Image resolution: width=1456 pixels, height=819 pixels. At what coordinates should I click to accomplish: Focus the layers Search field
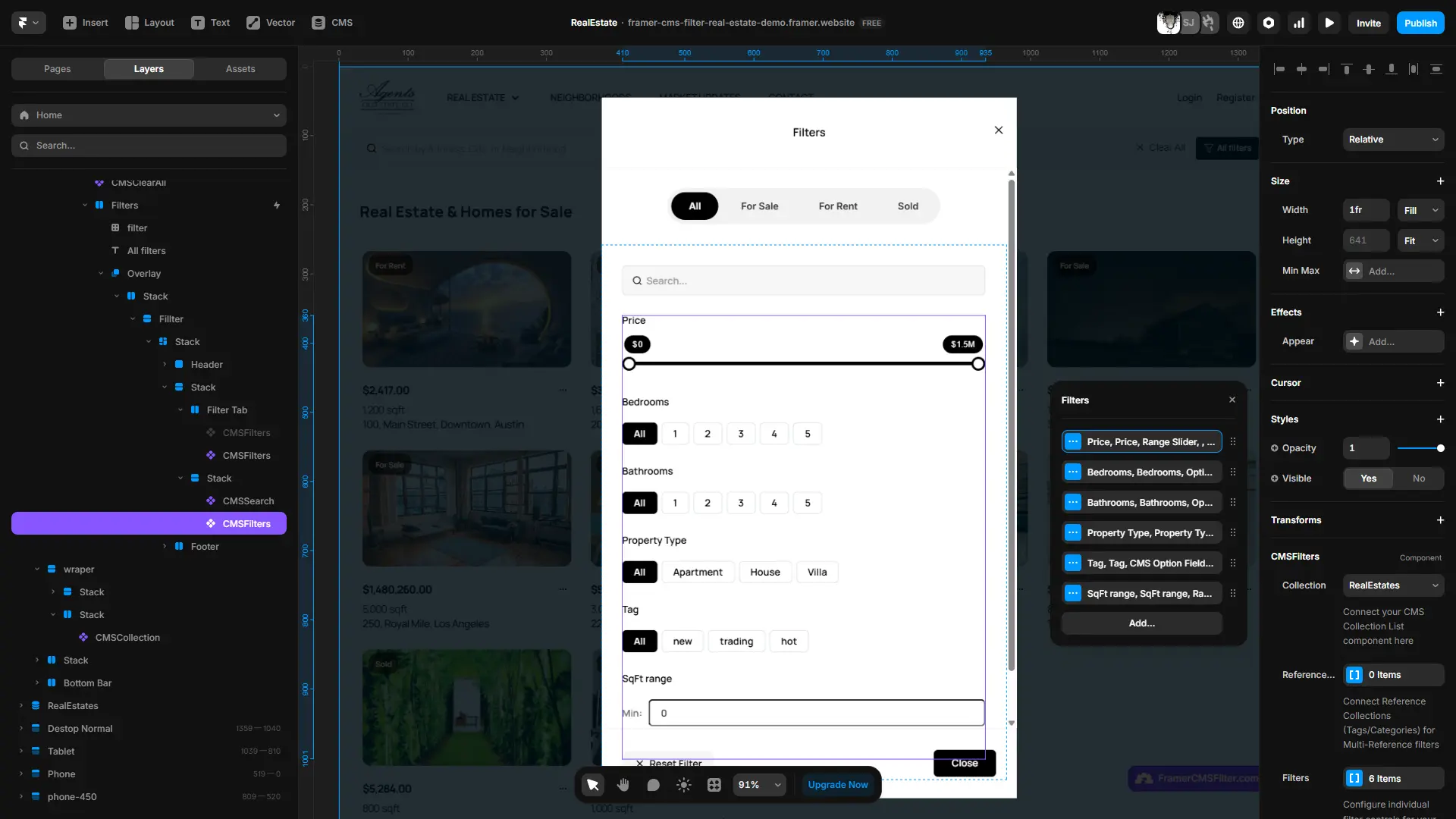click(x=149, y=146)
